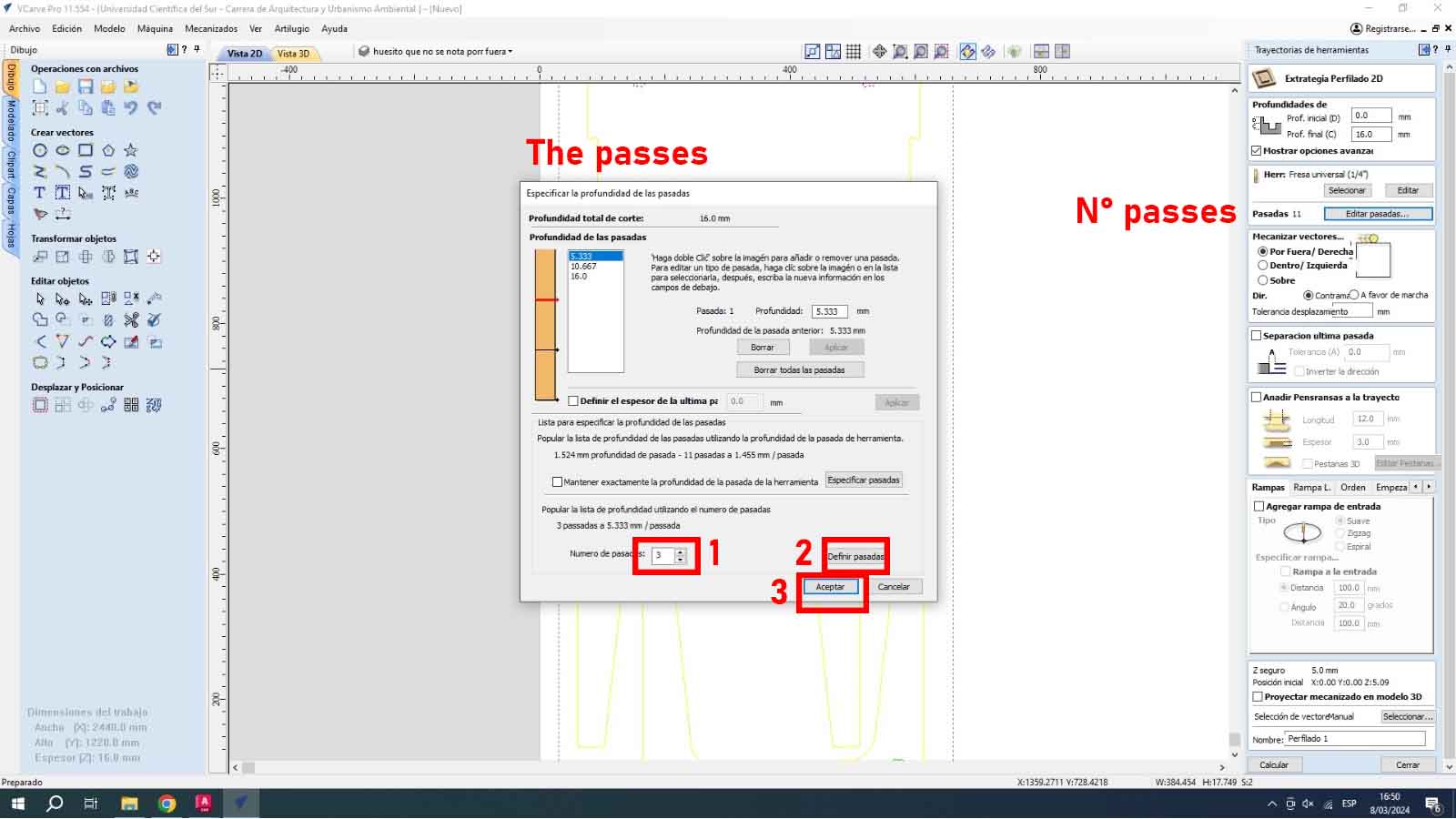The height and width of the screenshot is (819, 1456).
Task: Select the Cut scissors icon
Action: point(63,107)
